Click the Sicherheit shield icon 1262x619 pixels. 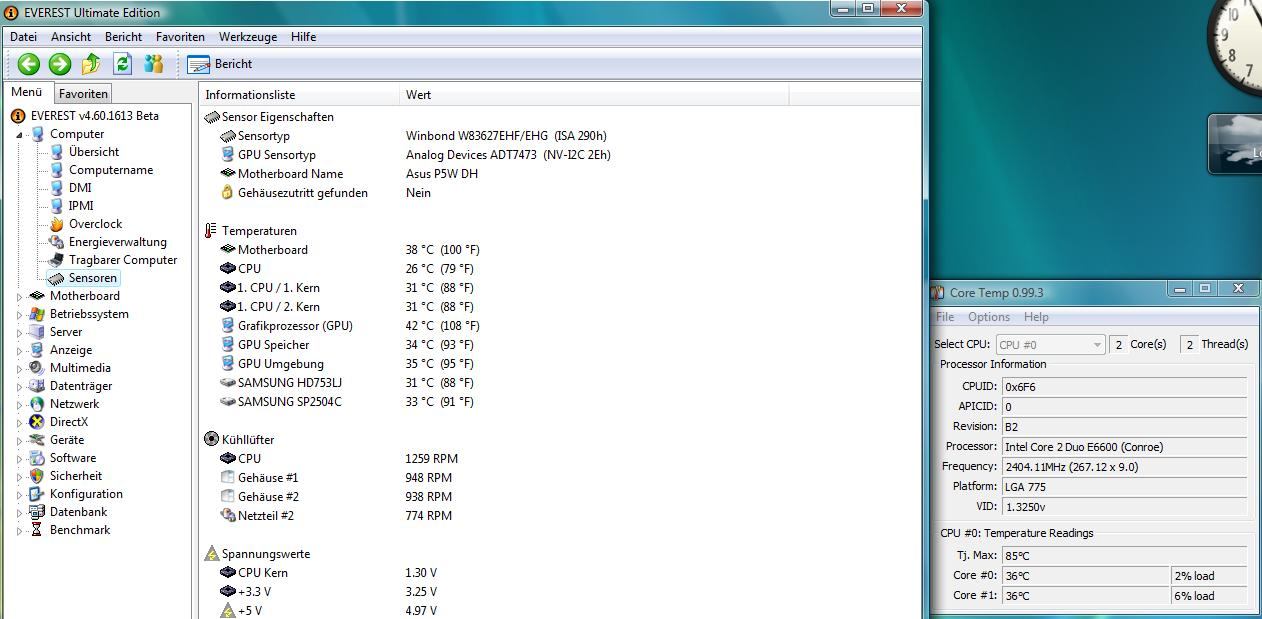tap(37, 476)
